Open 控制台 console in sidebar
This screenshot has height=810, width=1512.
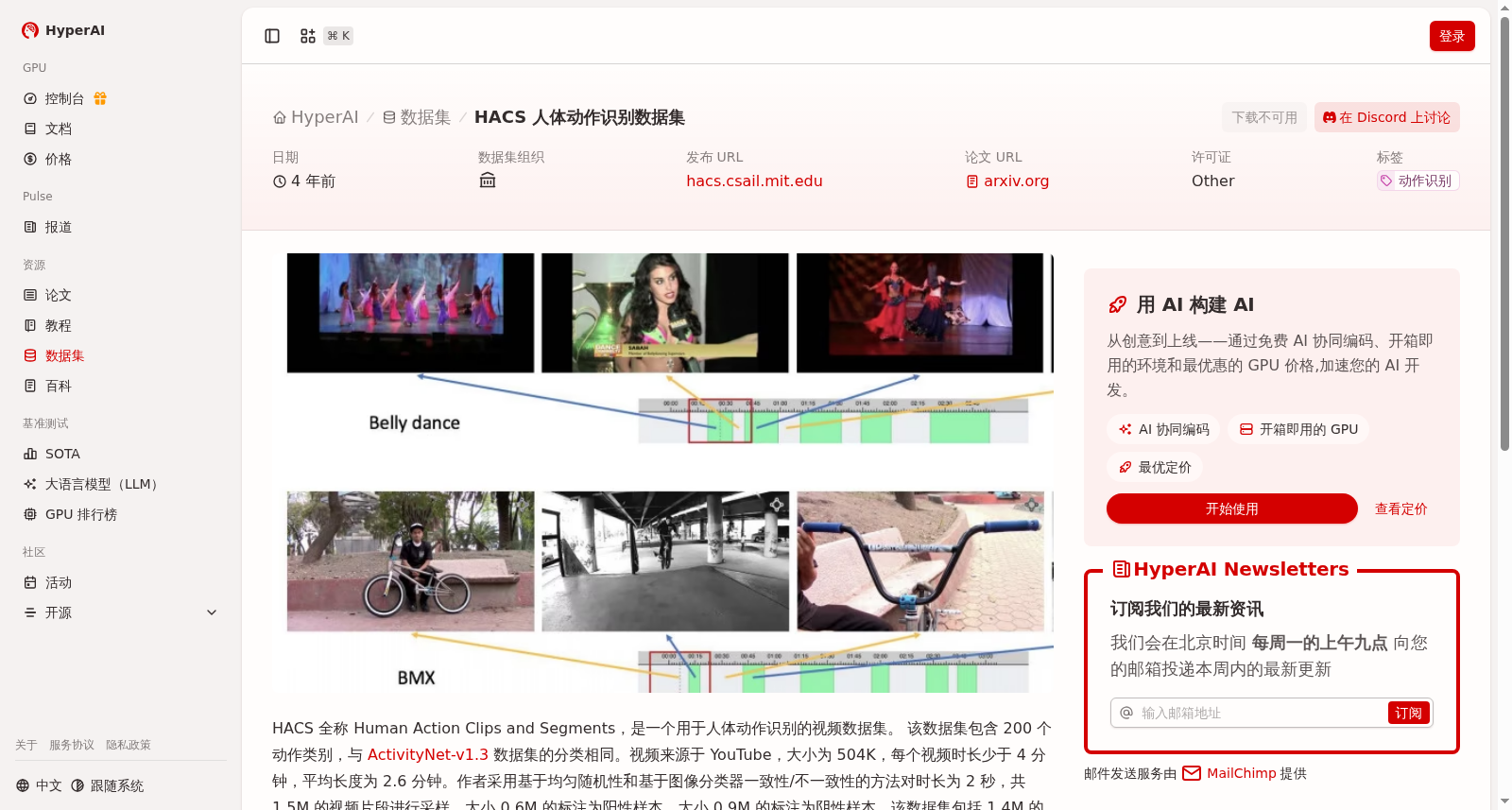(64, 98)
